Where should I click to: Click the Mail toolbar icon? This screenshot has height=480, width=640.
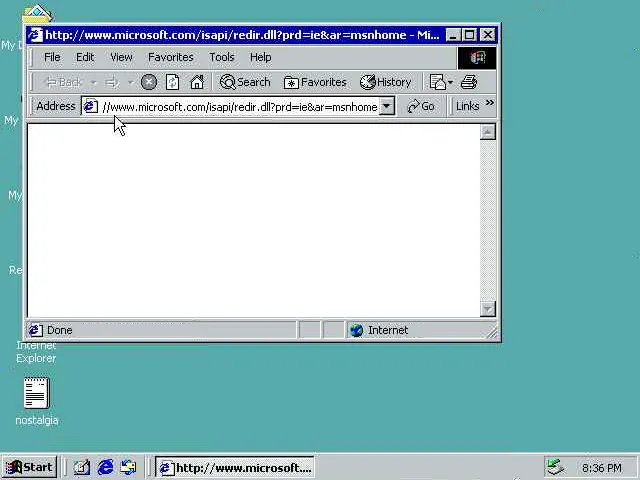point(438,82)
